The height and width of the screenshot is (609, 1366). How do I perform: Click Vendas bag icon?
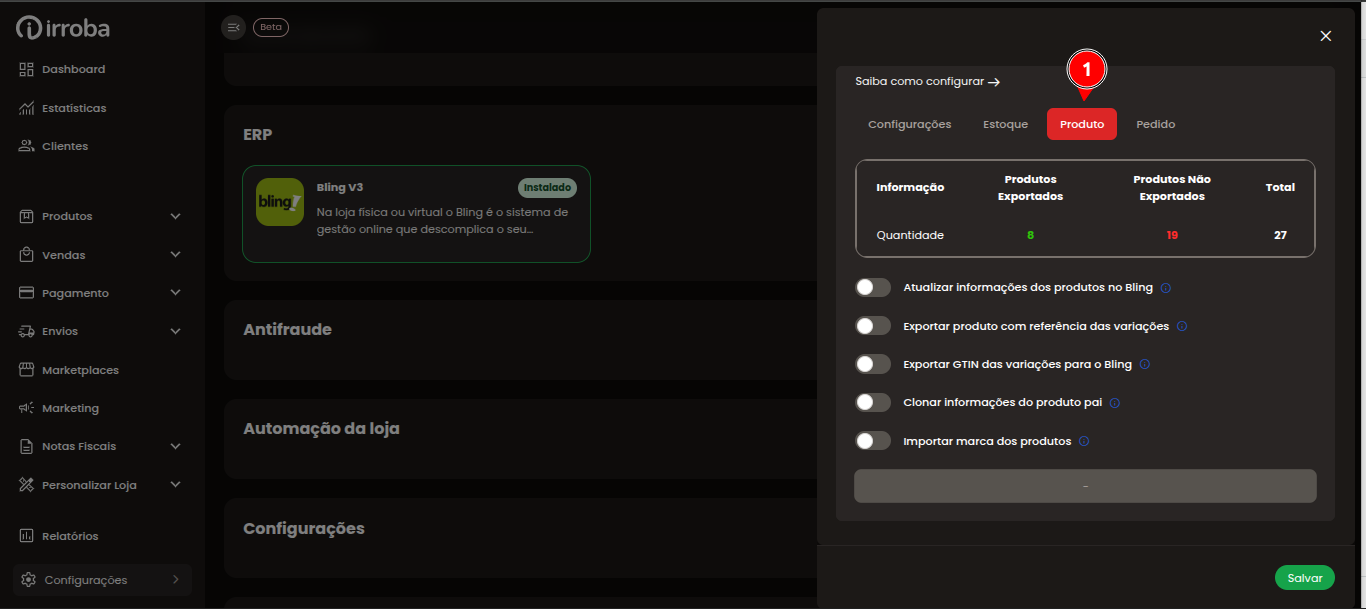click(x=26, y=255)
